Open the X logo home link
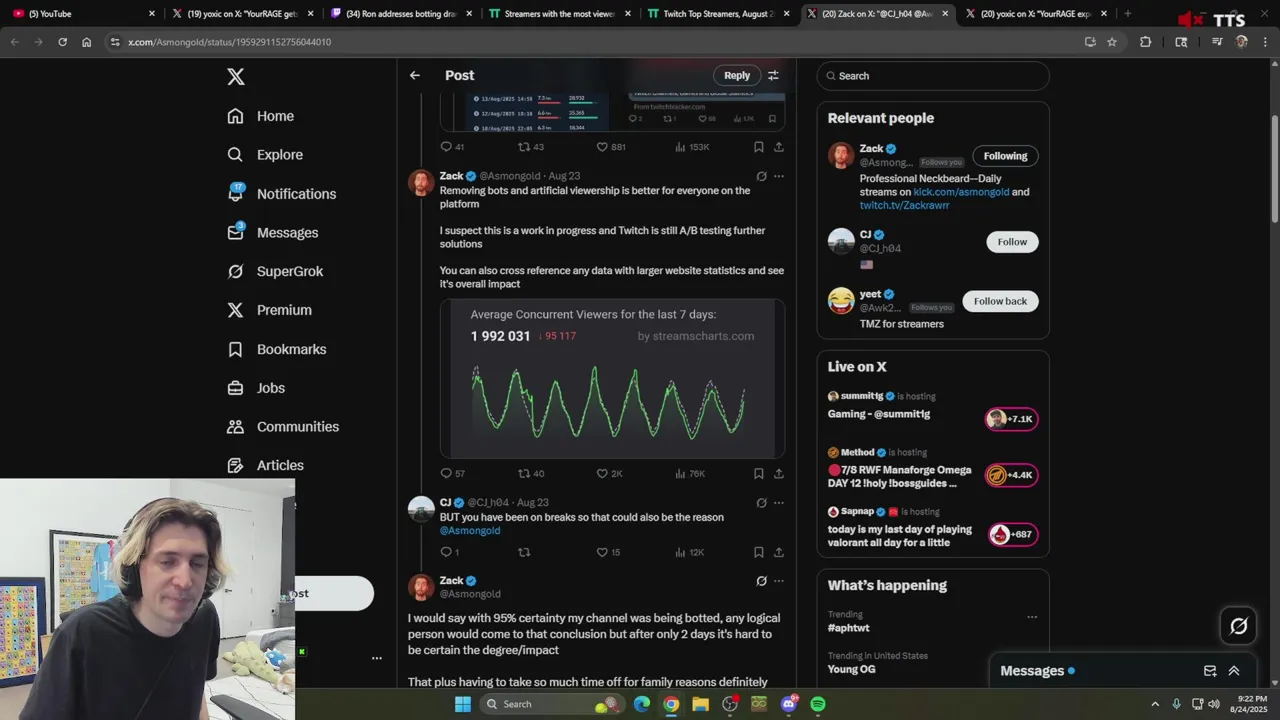This screenshot has width=1280, height=720. tap(236, 77)
